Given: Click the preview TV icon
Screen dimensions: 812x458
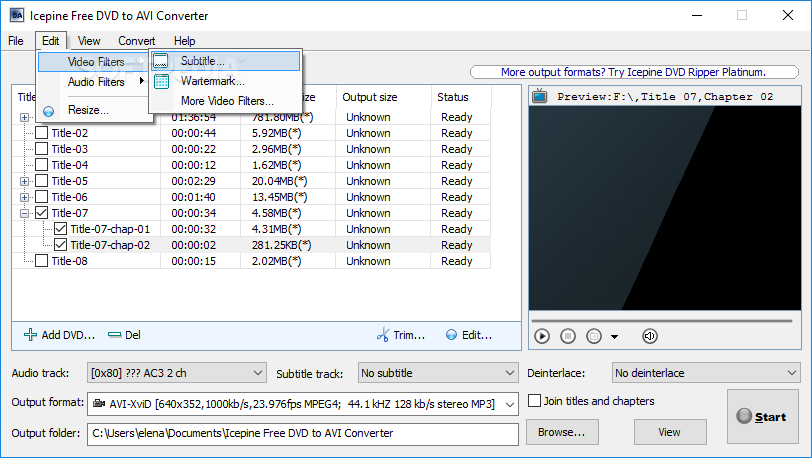Looking at the screenshot, I should point(540,96).
